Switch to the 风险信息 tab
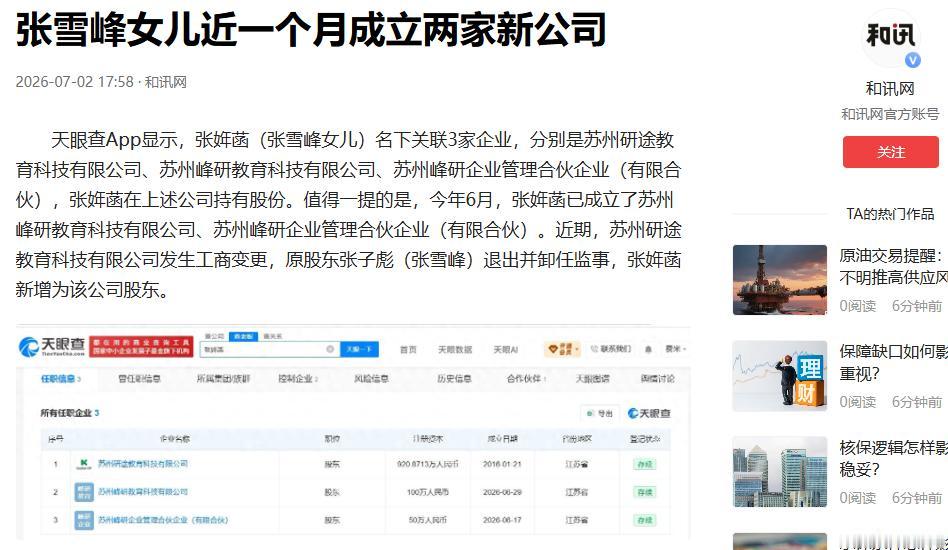 (x=371, y=378)
